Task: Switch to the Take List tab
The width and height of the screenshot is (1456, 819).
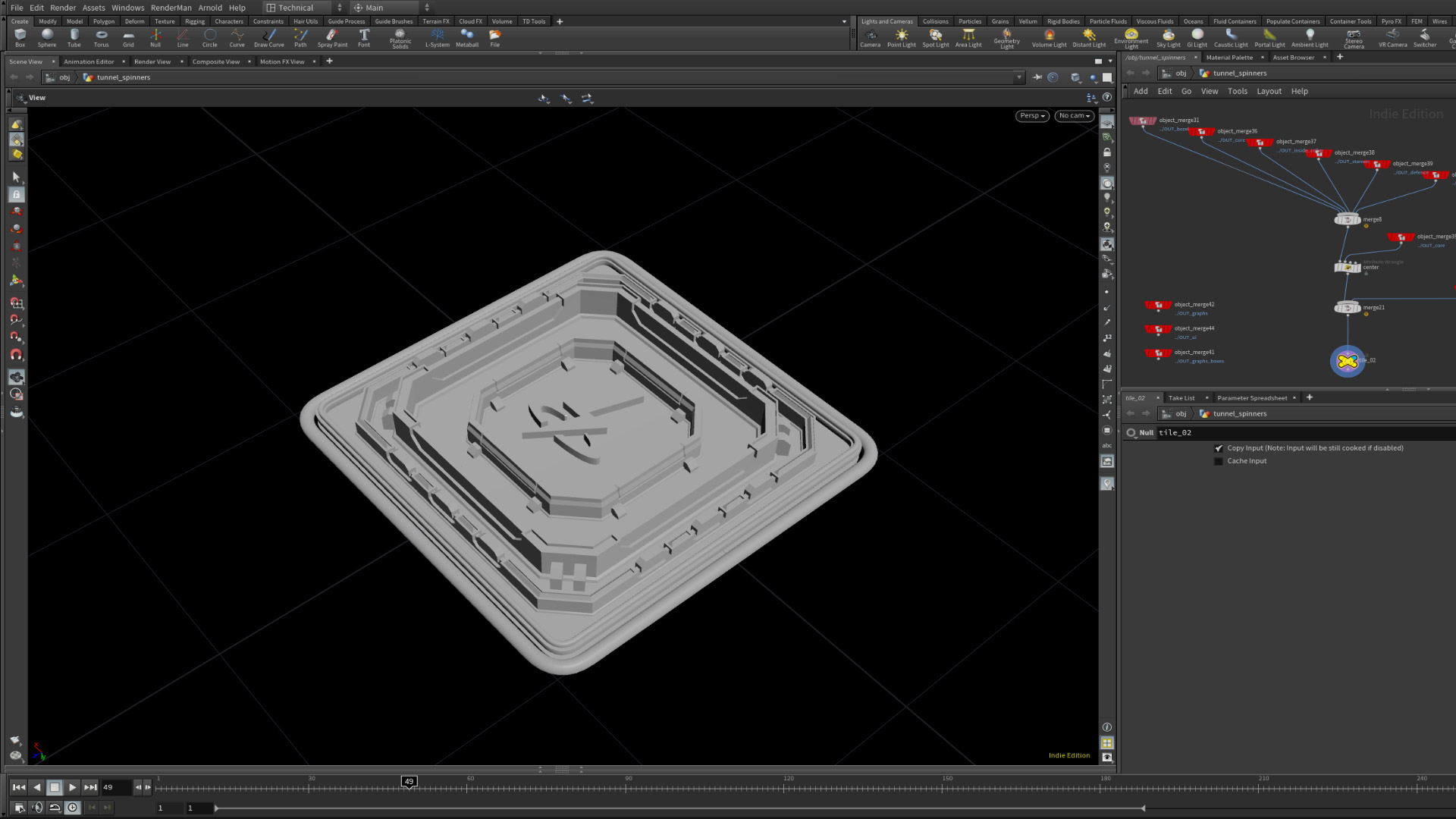Action: (x=1181, y=398)
